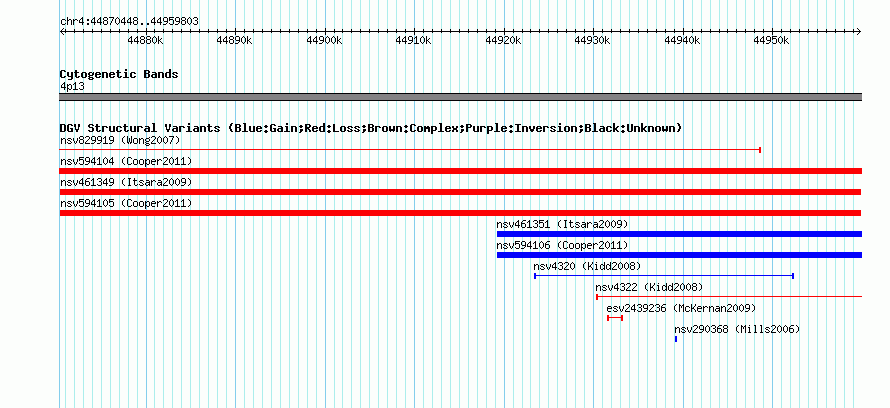Click the red bar under nsv594104
Screen dimensions: 890x408
click(461, 171)
